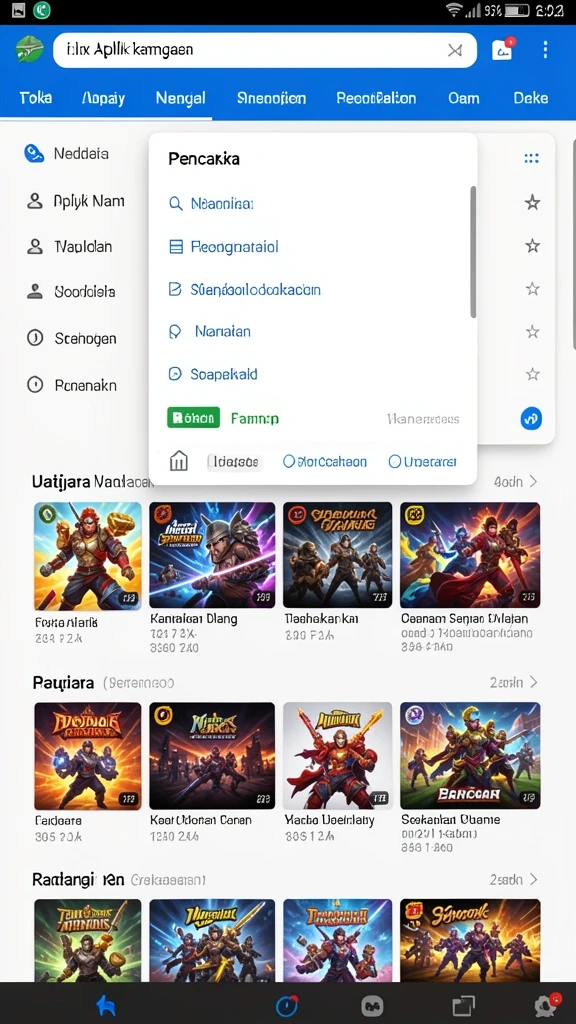Click the scrollbar in the Pencakka popup
This screenshot has height=1024, width=576.
coord(473,251)
